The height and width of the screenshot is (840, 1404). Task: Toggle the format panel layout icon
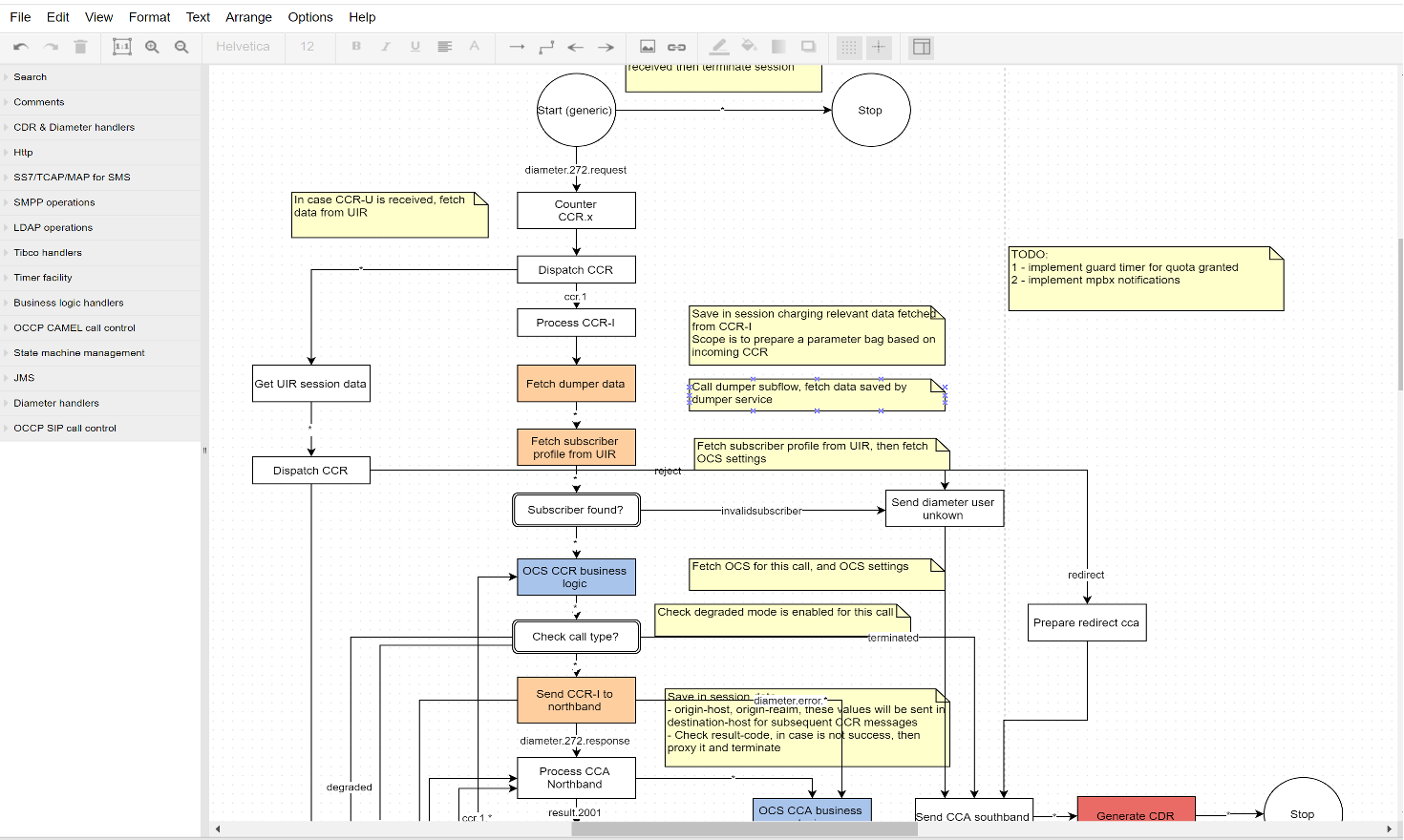(922, 47)
